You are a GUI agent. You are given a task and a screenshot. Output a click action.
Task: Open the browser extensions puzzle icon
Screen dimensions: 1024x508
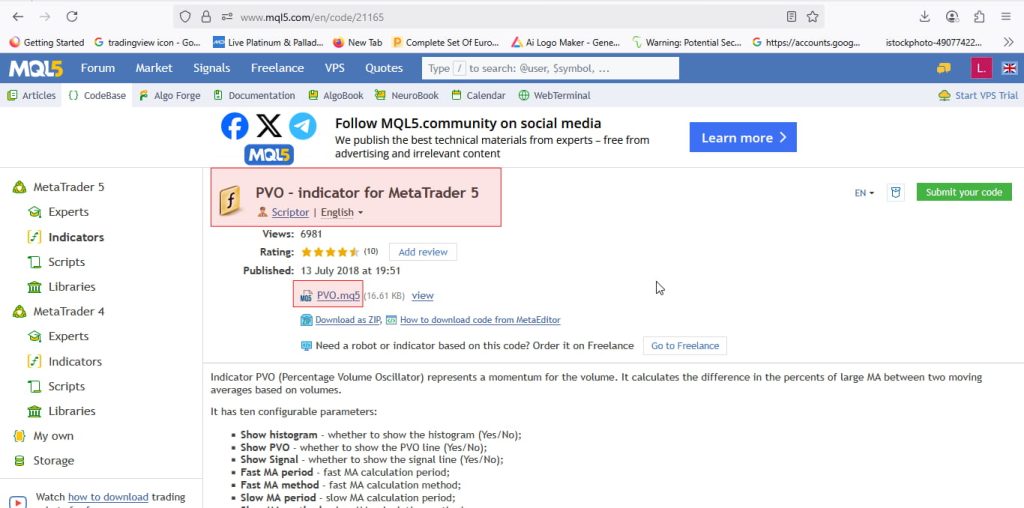[979, 17]
